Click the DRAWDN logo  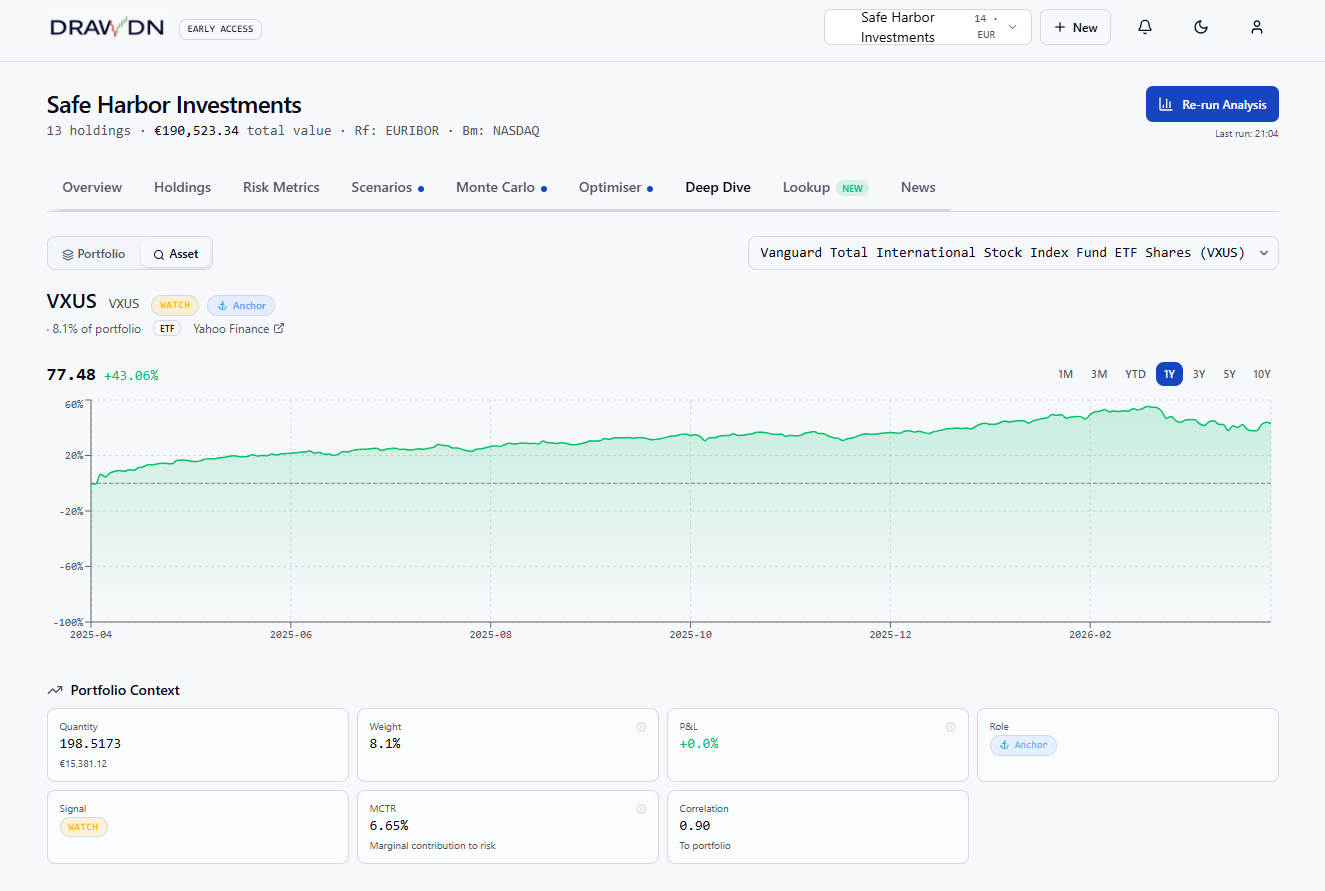107,28
